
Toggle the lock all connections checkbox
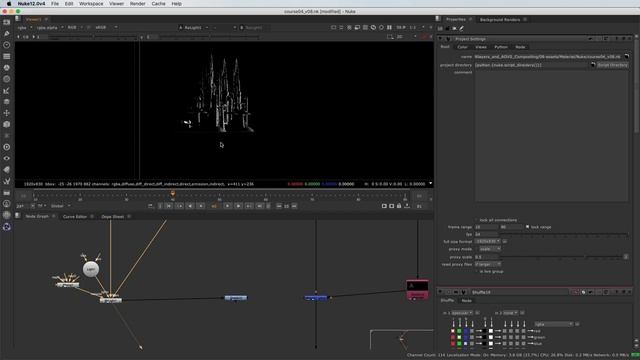476,220
